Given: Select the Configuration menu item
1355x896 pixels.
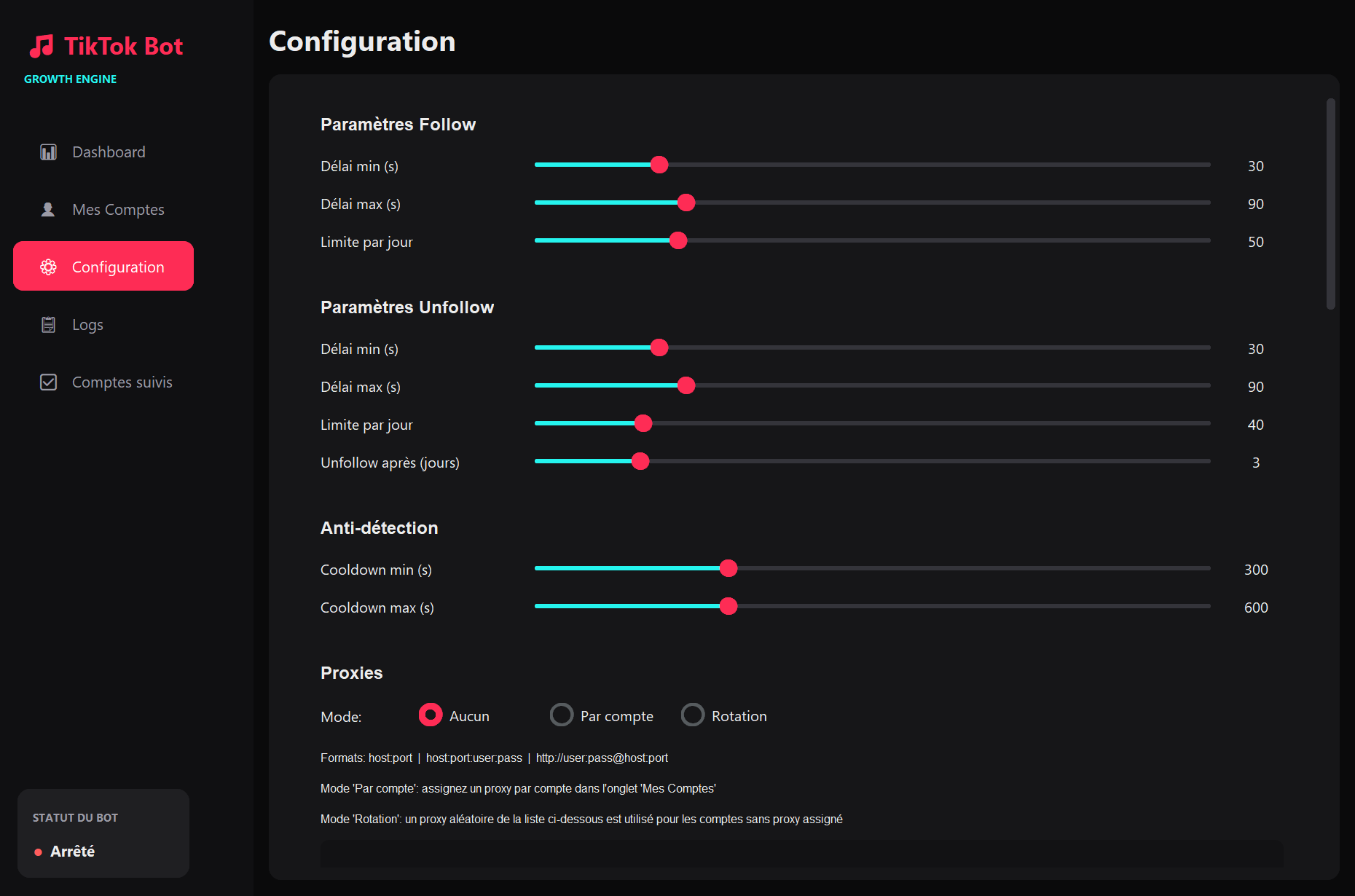Looking at the screenshot, I should tap(103, 266).
